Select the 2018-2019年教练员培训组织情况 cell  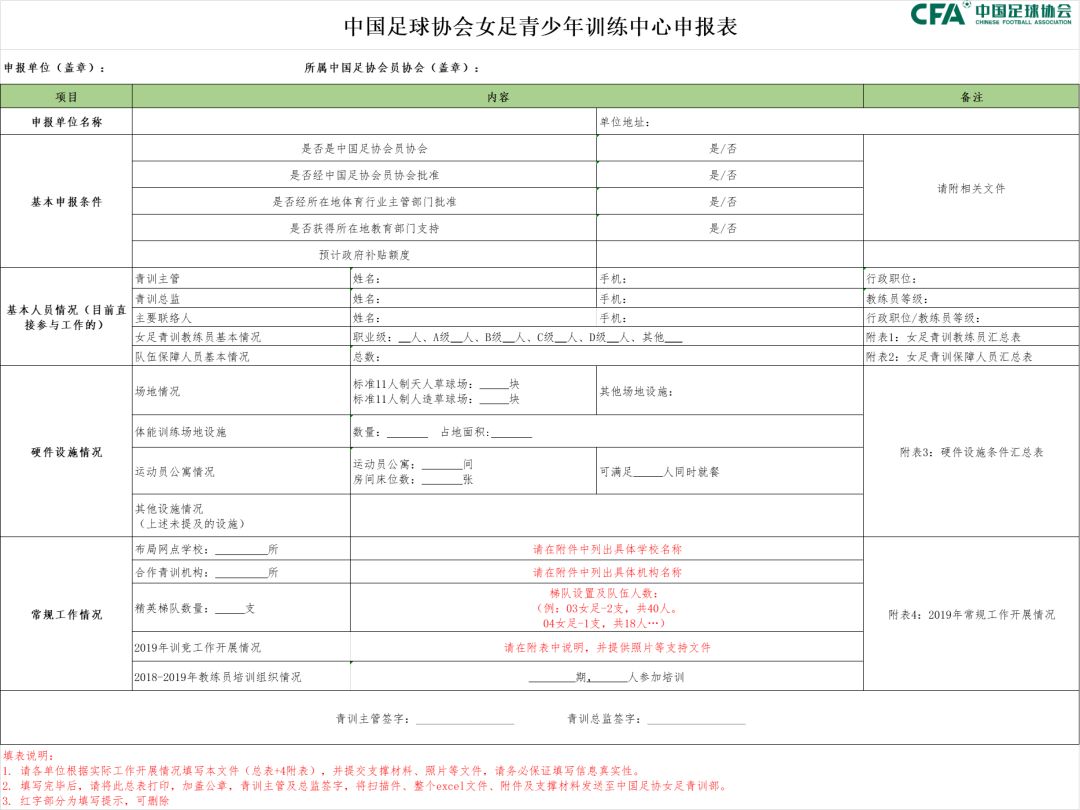click(x=242, y=677)
